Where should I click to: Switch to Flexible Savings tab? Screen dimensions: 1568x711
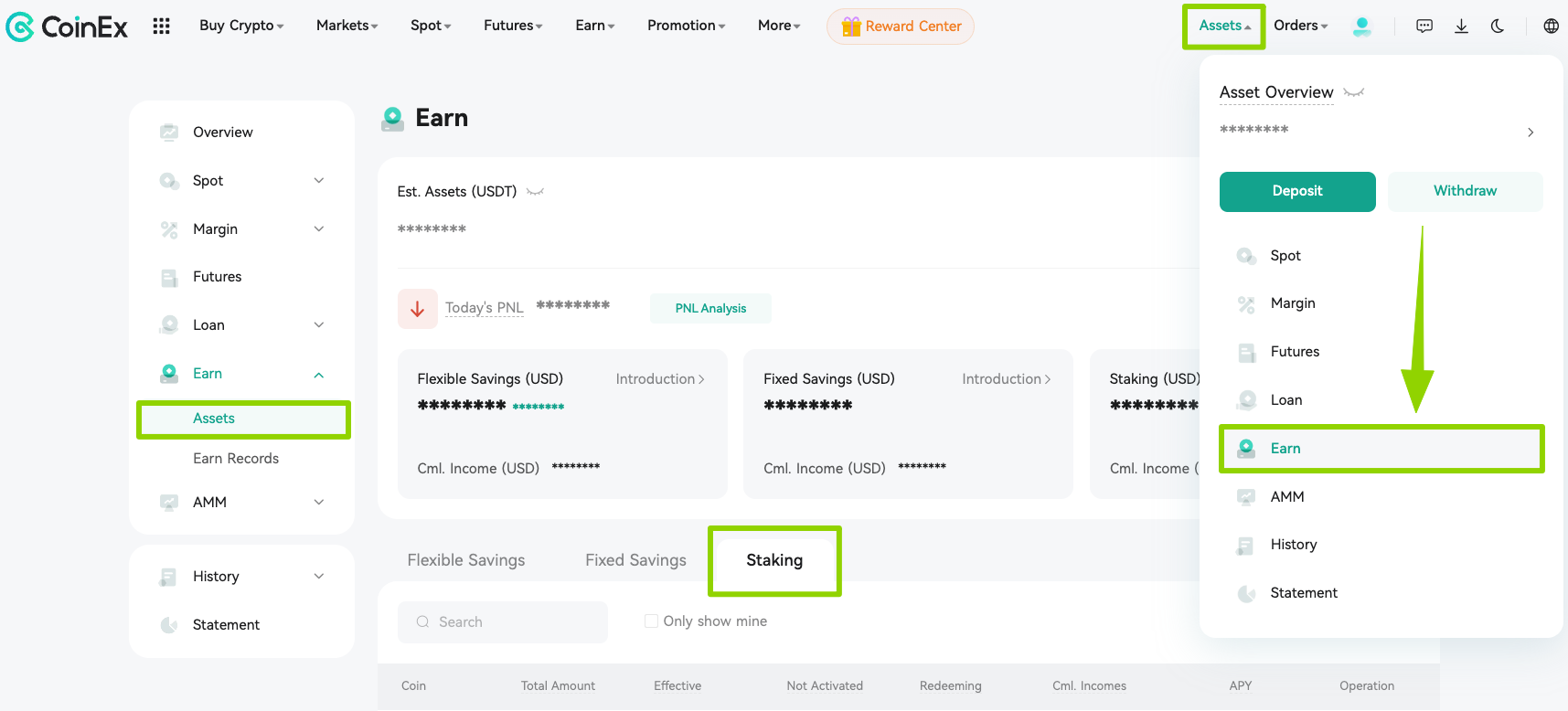click(x=466, y=560)
